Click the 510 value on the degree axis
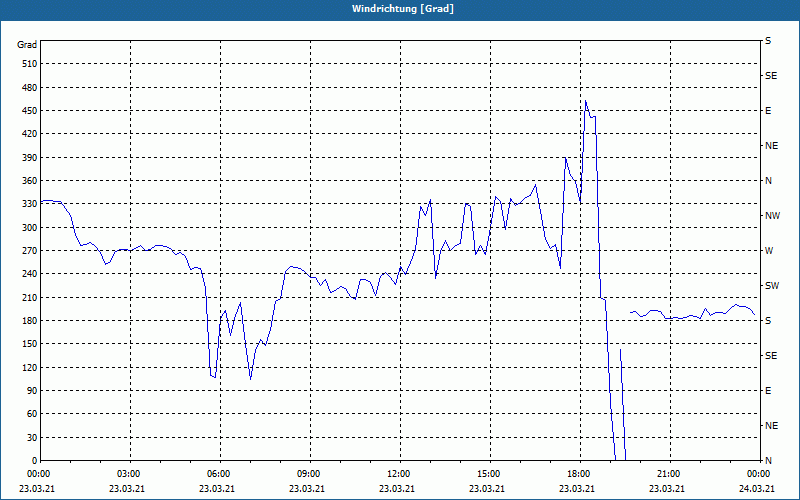Image resolution: width=800 pixels, height=500 pixels. pos(29,64)
